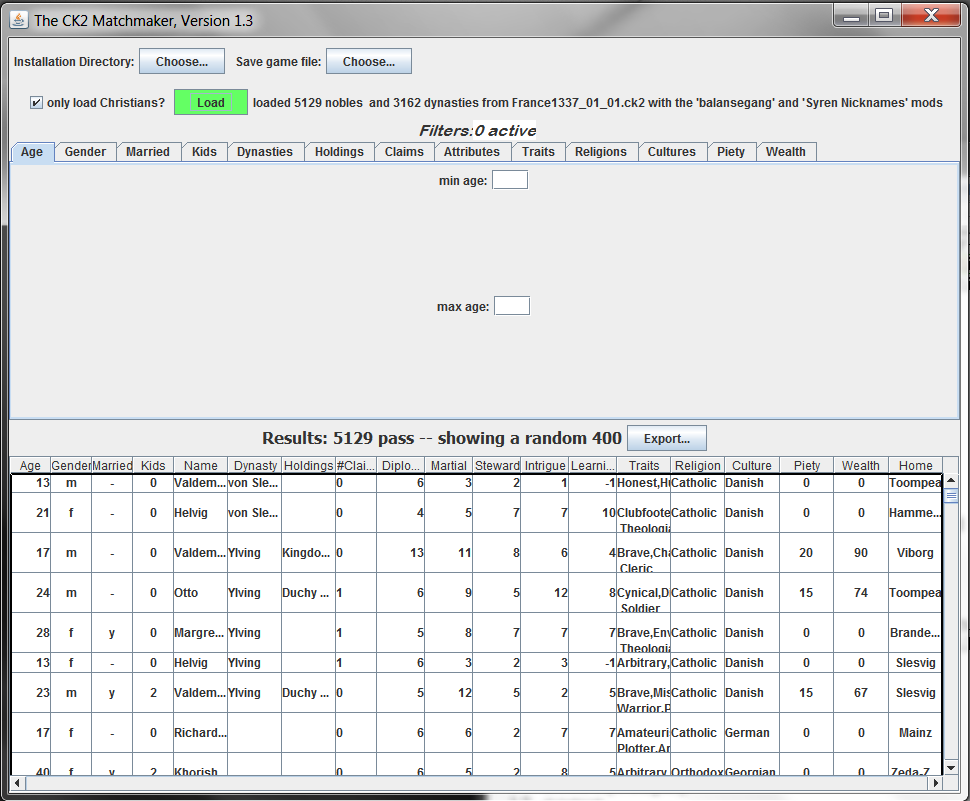Viewport: 970px width, 801px height.
Task: Click the vertical scrollbar thumb in results table
Action: tap(951, 496)
